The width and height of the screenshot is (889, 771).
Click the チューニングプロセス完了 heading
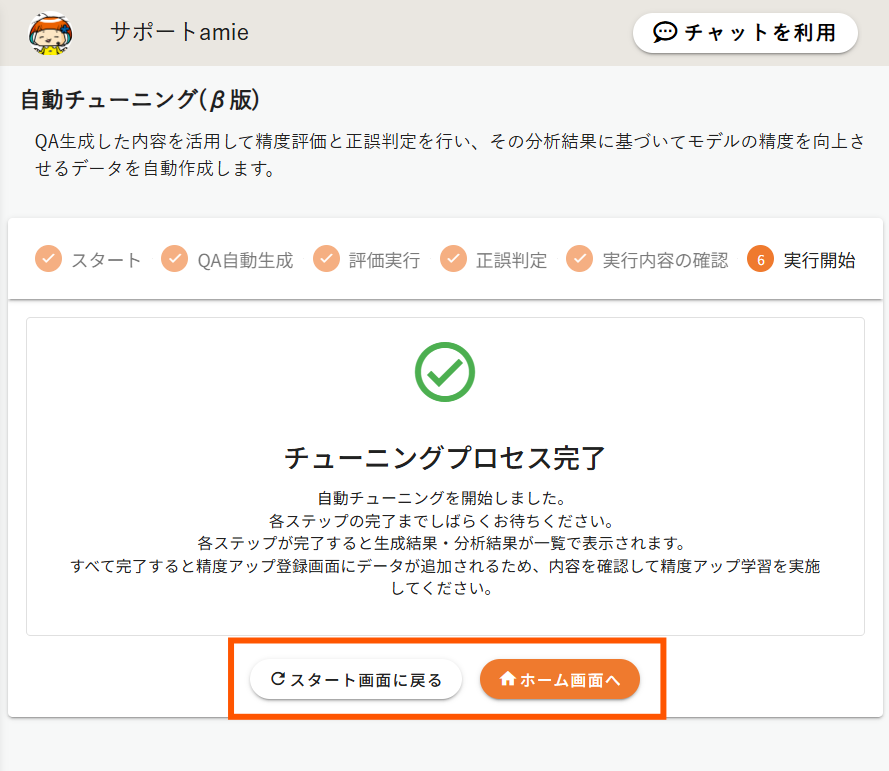(445, 458)
